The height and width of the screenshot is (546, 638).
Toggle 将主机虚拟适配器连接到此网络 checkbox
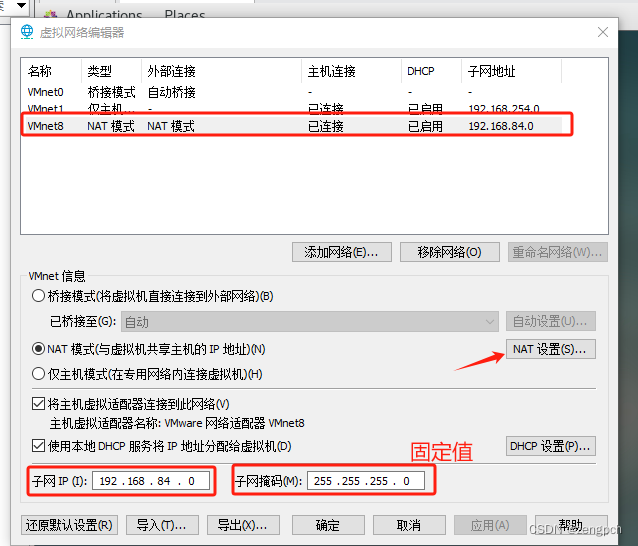coord(38,404)
